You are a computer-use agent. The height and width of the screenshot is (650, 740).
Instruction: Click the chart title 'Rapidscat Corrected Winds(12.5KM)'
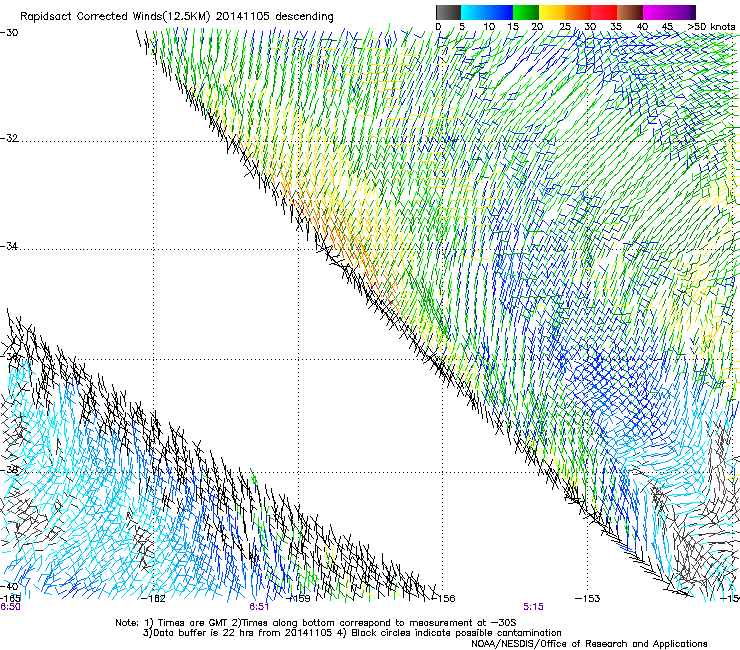(x=115, y=16)
